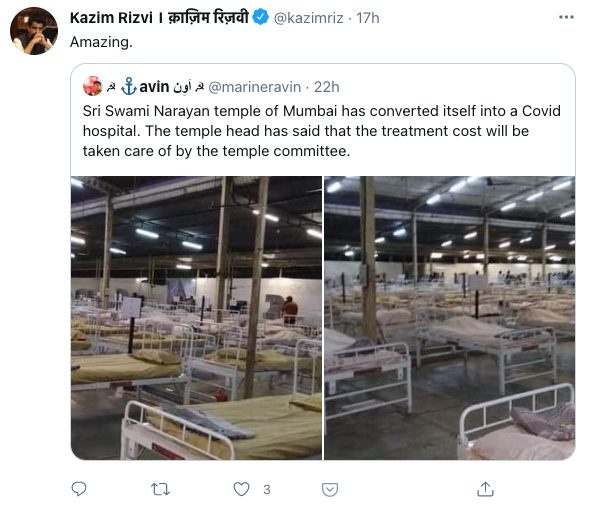Select the 'Amazing.' tweet text

pyautogui.click(x=101, y=42)
